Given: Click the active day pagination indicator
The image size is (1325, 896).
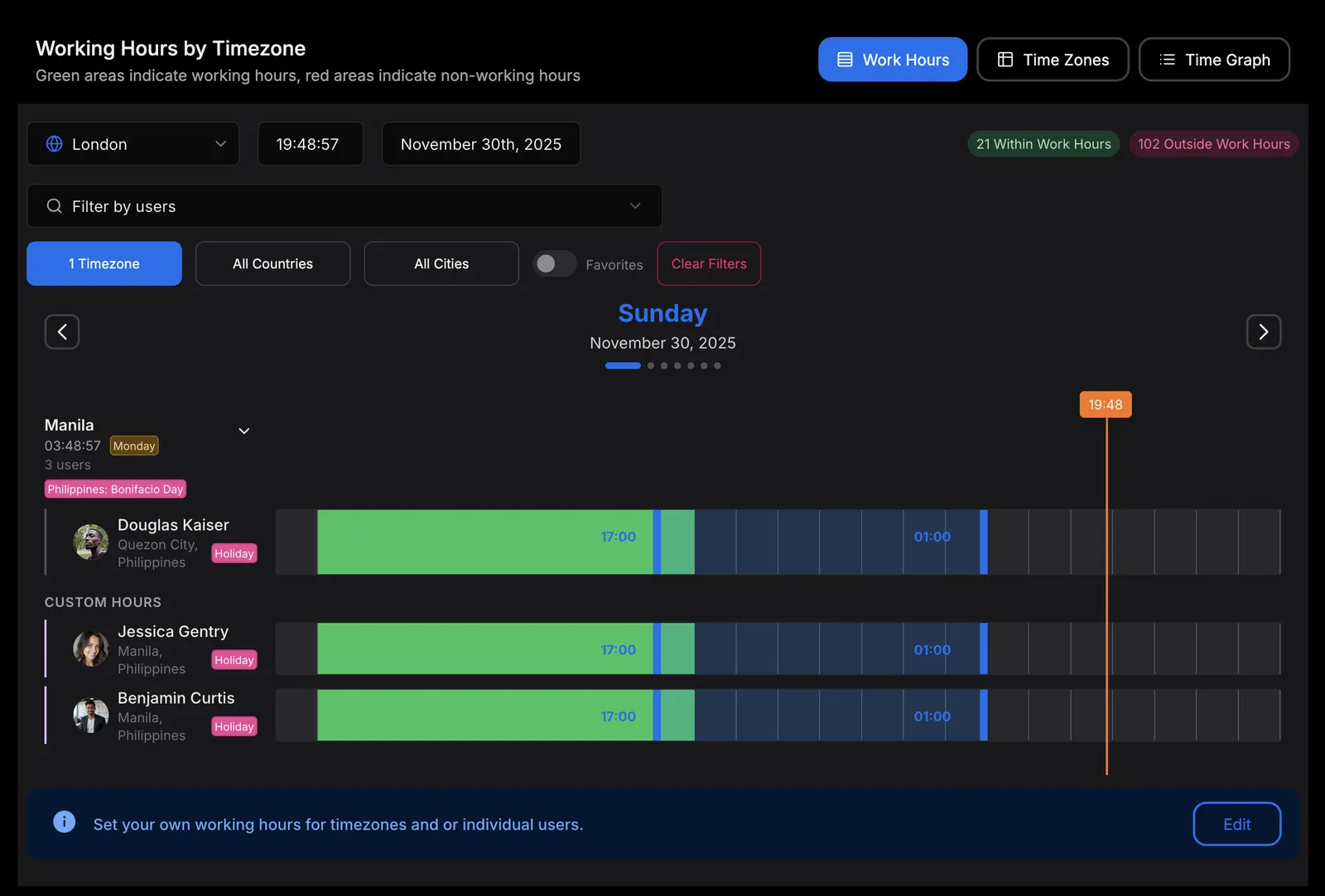Looking at the screenshot, I should coord(623,365).
